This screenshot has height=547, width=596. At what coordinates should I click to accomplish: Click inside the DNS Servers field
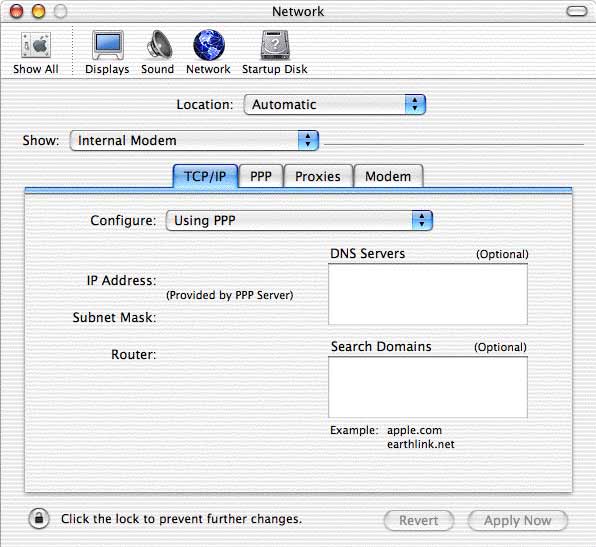[x=428, y=294]
